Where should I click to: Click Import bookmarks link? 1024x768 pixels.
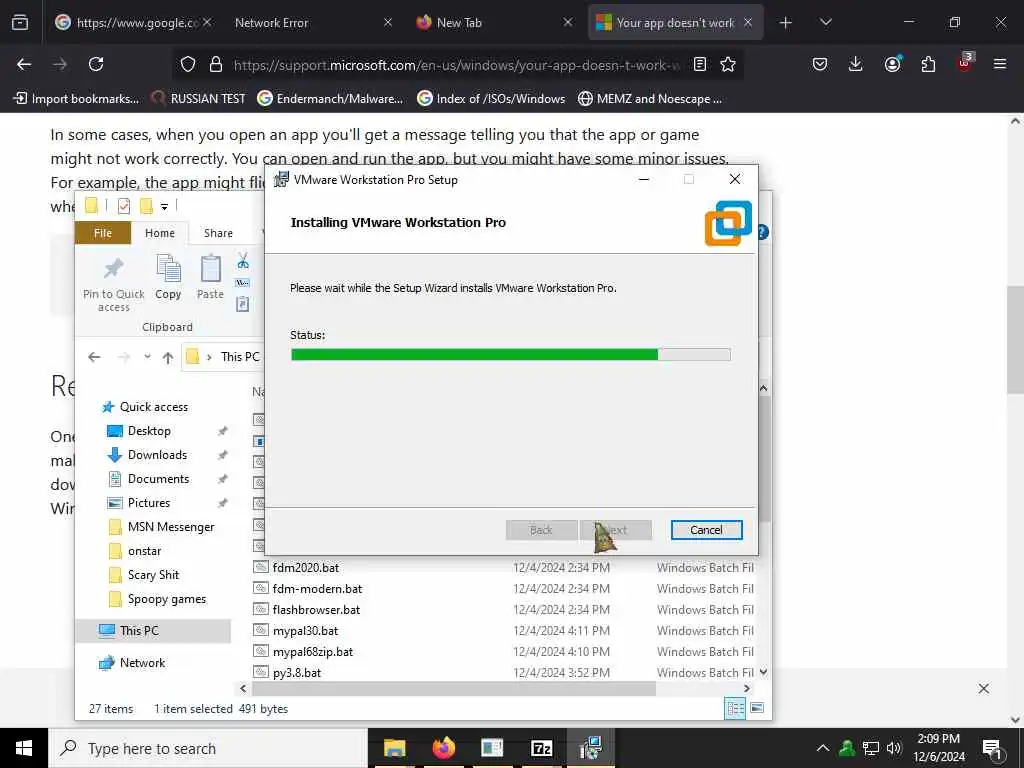[76, 99]
